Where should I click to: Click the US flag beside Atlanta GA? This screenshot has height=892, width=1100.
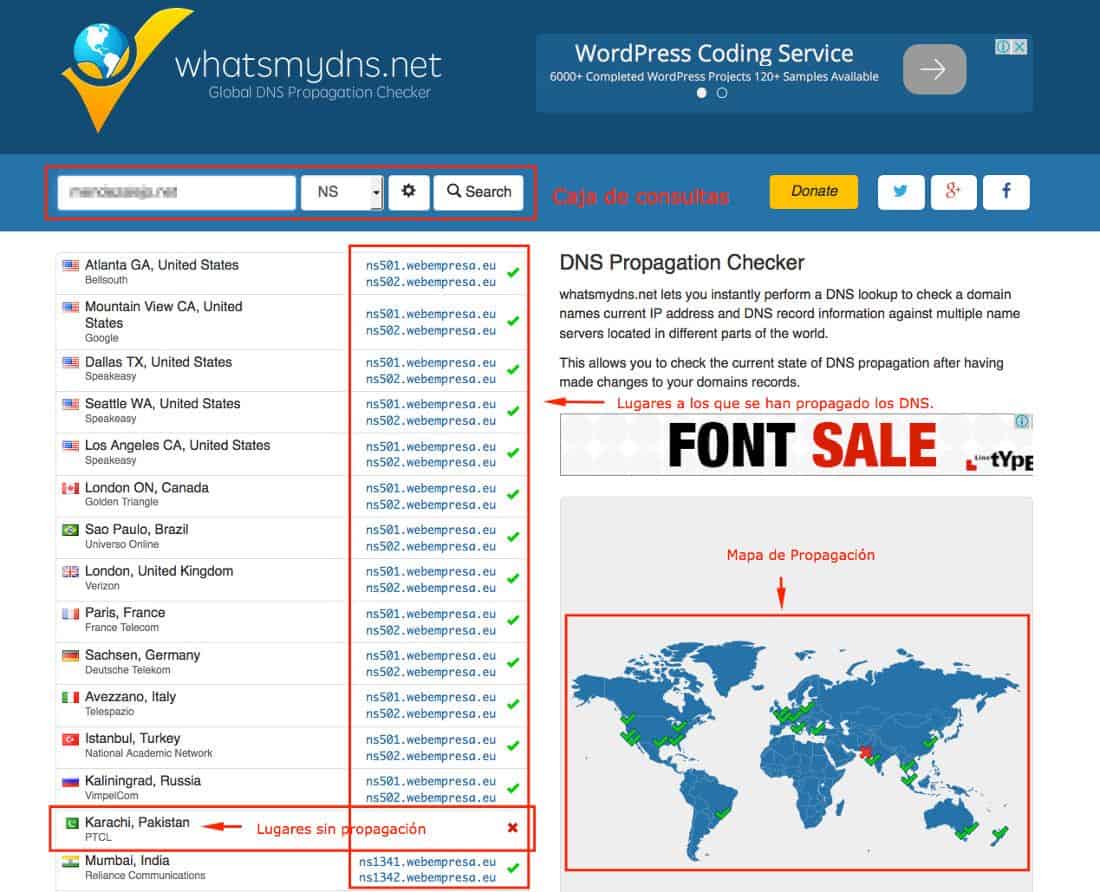(x=70, y=265)
